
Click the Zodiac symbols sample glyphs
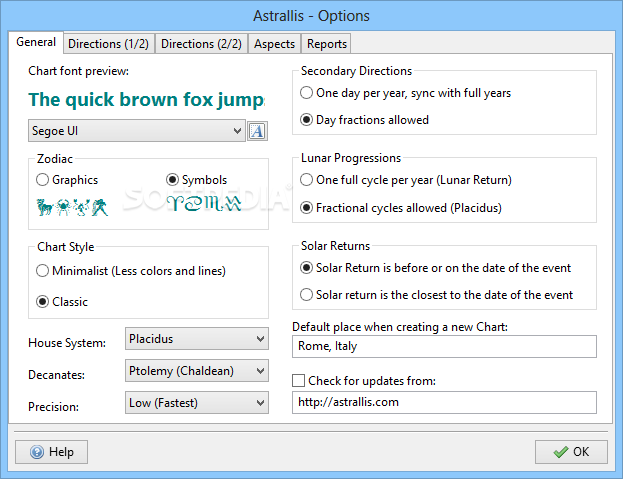tap(204, 203)
